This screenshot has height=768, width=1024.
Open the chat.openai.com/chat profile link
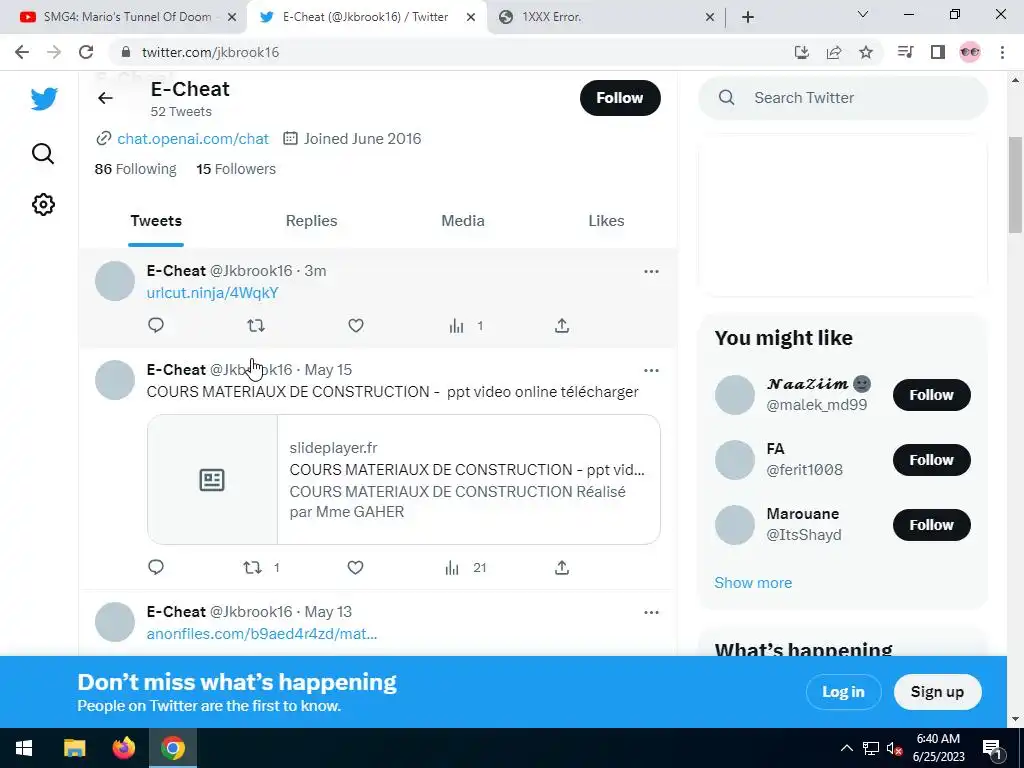[x=193, y=138]
